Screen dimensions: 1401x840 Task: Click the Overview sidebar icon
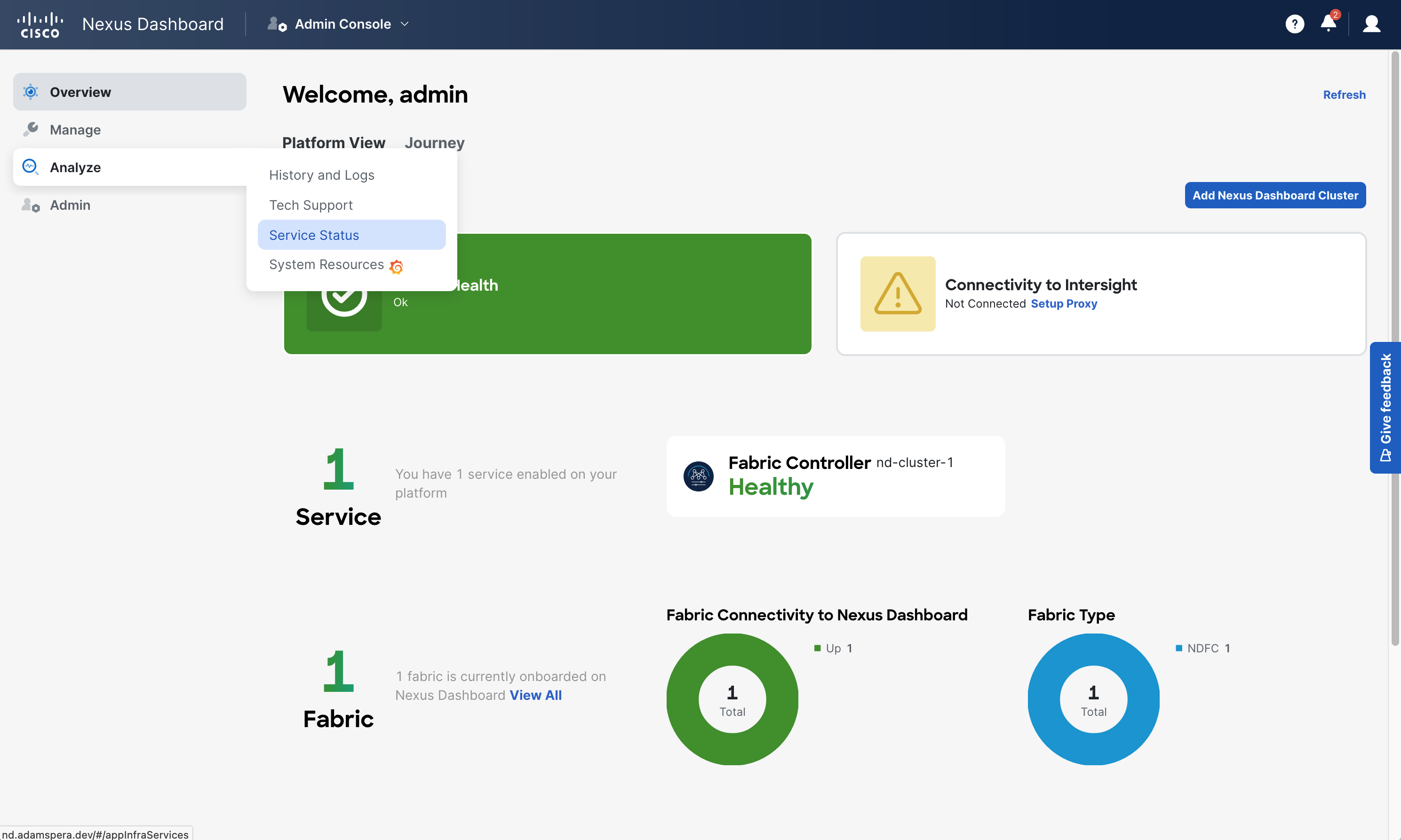31,92
